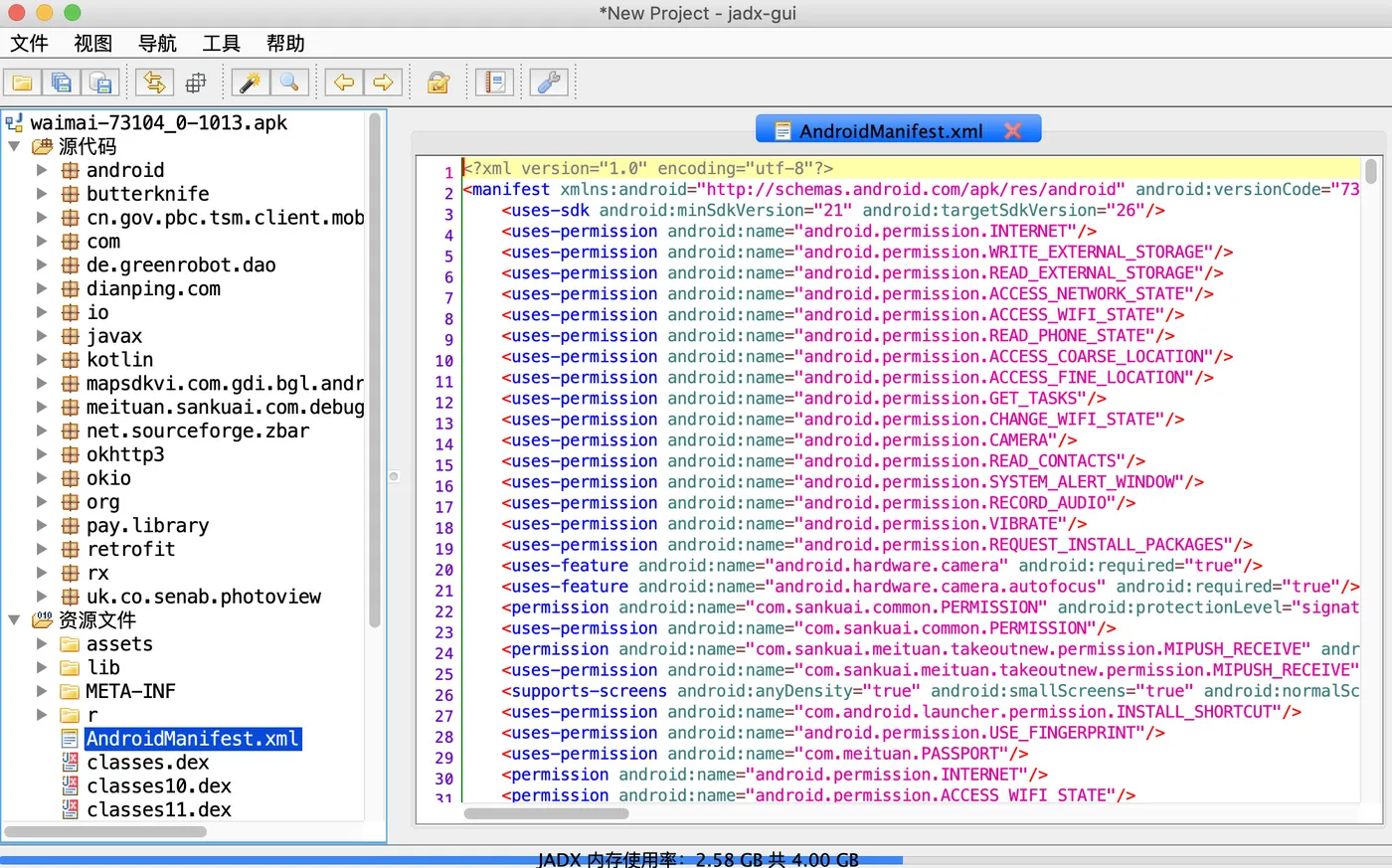Select the r resource folder
This screenshot has width=1392, height=868.
point(91,715)
